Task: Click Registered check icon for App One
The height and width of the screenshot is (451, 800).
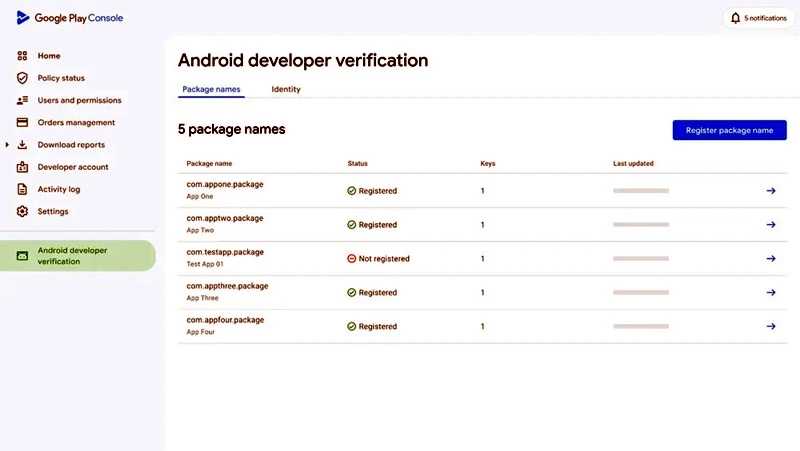Action: pyautogui.click(x=352, y=191)
